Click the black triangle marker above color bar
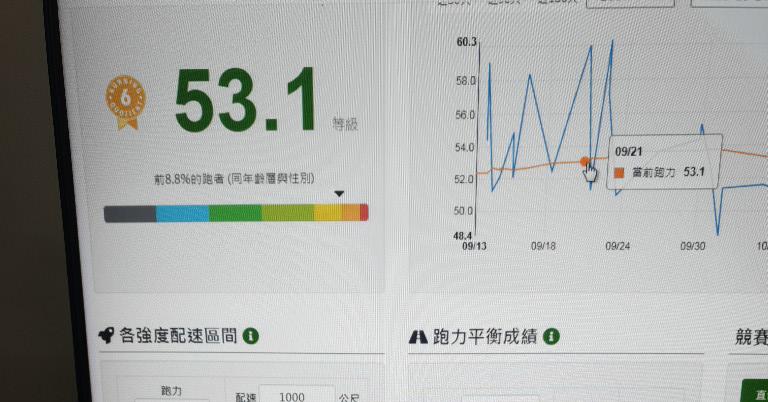Screen dimensions: 768x402 tap(339, 194)
